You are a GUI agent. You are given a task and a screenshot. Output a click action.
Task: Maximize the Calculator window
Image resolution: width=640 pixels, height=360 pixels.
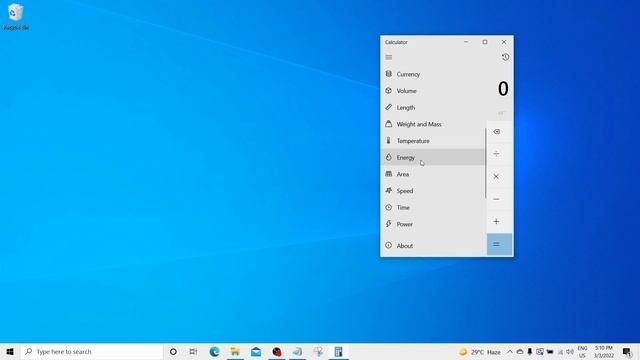tap(485, 42)
